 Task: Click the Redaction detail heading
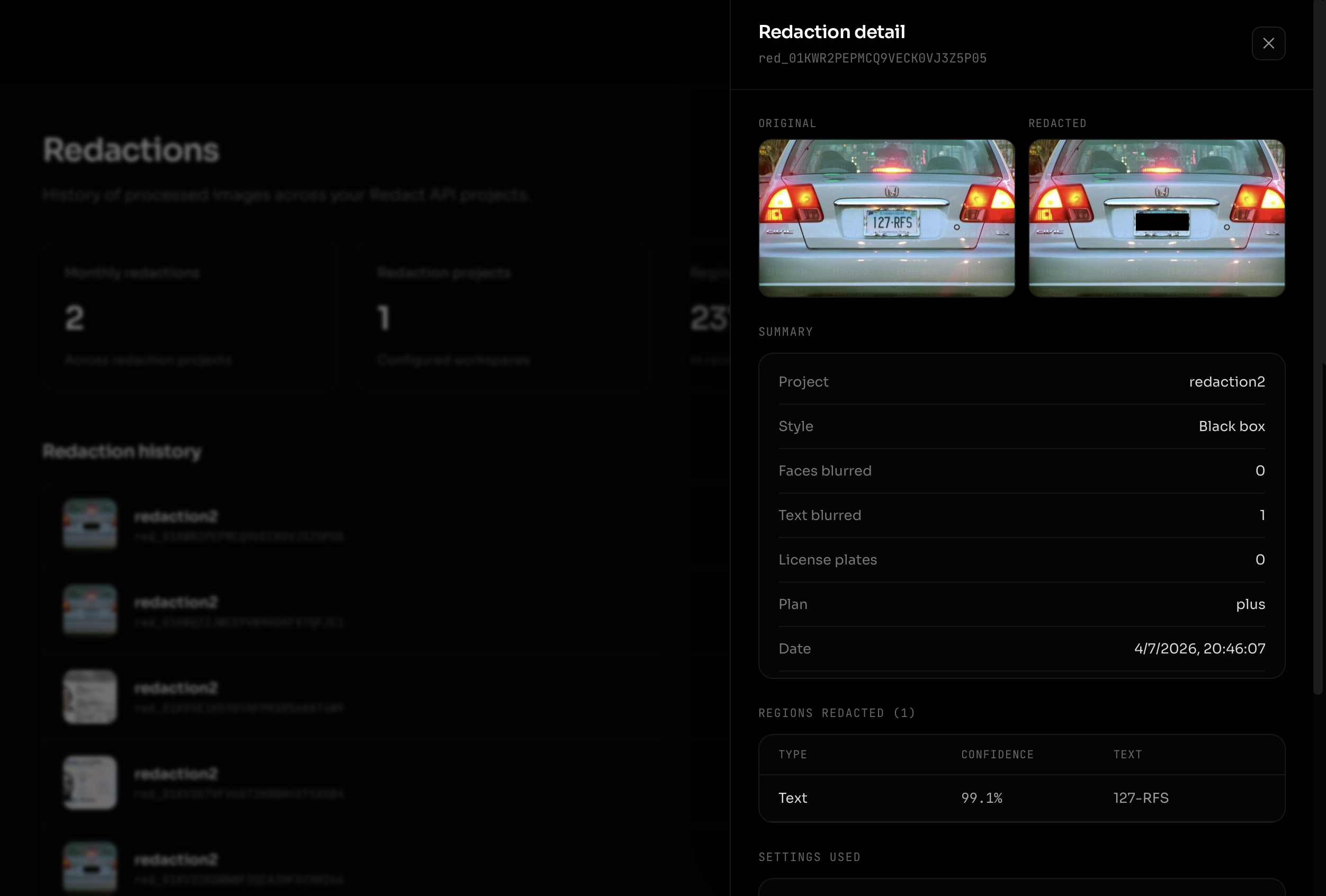(x=831, y=32)
